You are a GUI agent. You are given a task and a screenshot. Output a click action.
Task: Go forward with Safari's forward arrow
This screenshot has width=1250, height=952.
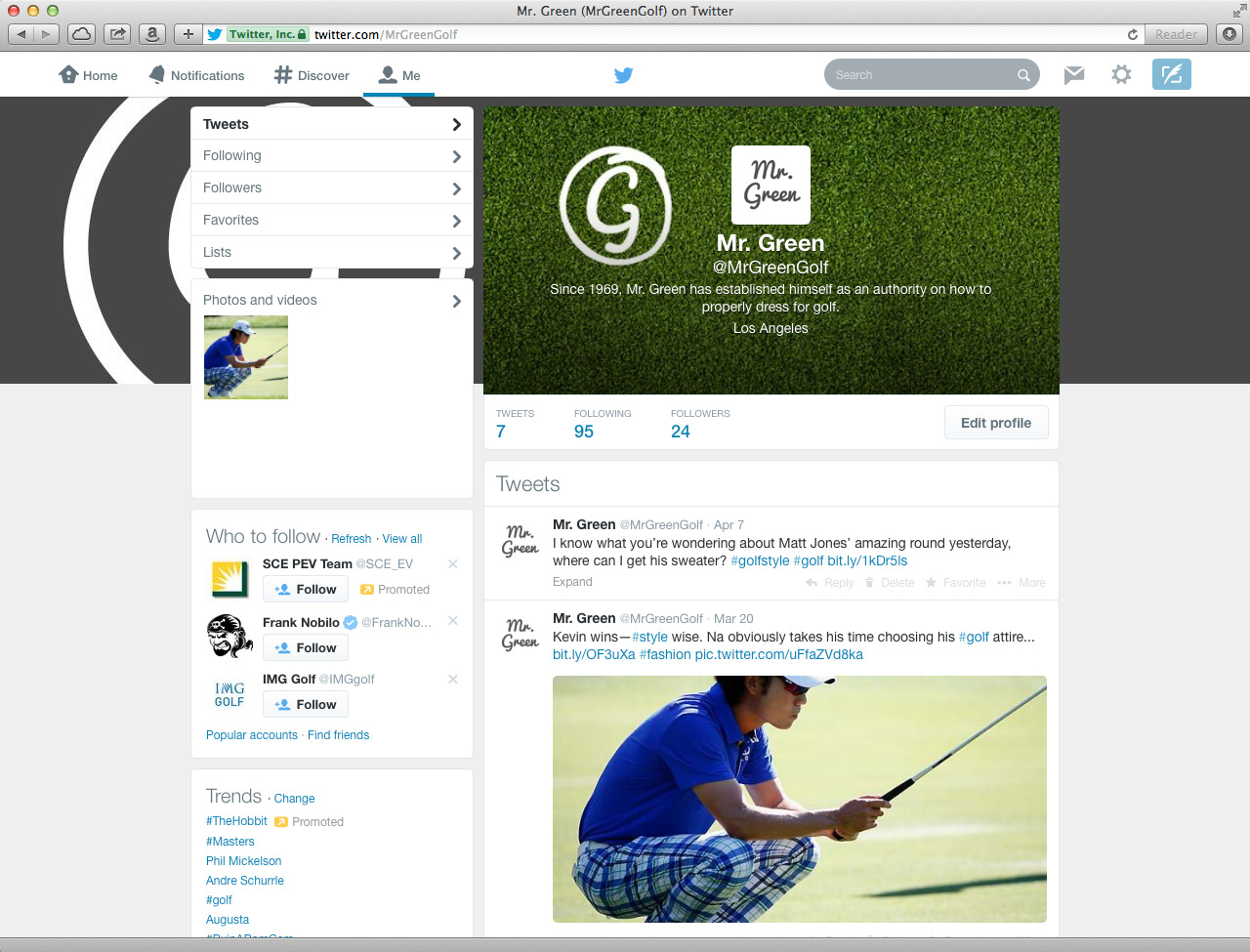point(46,34)
